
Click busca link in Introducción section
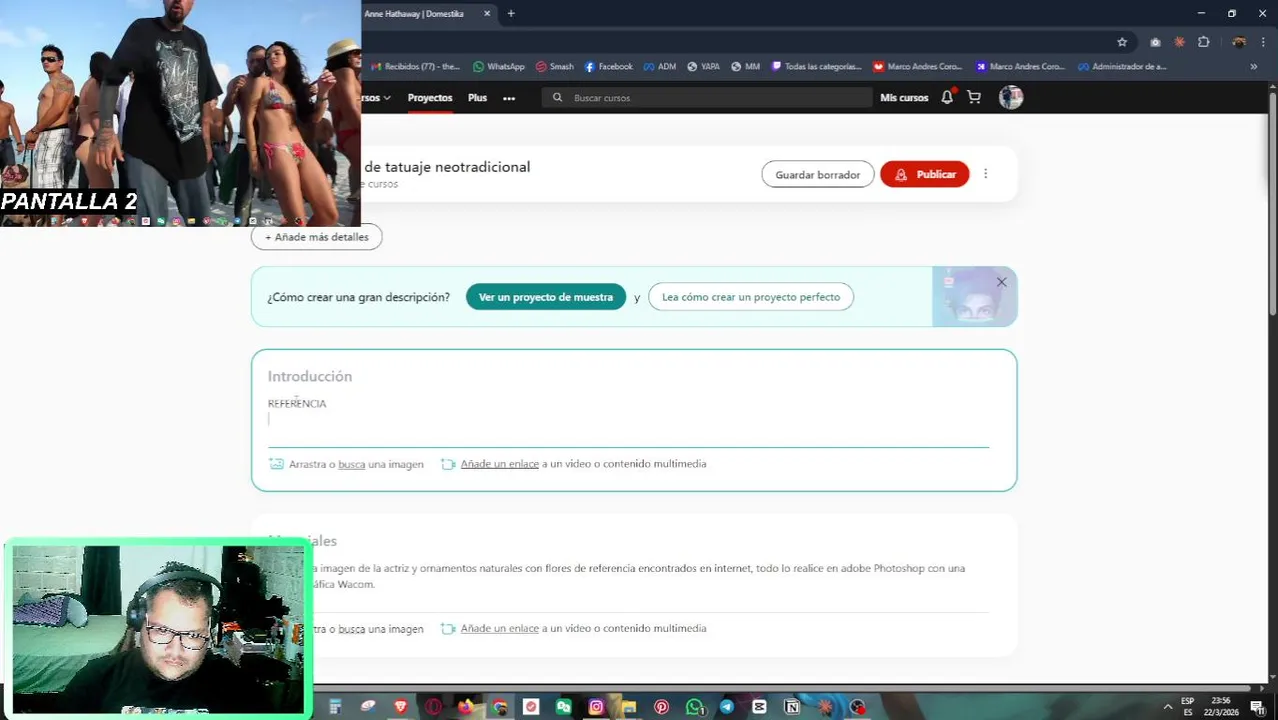tap(351, 464)
